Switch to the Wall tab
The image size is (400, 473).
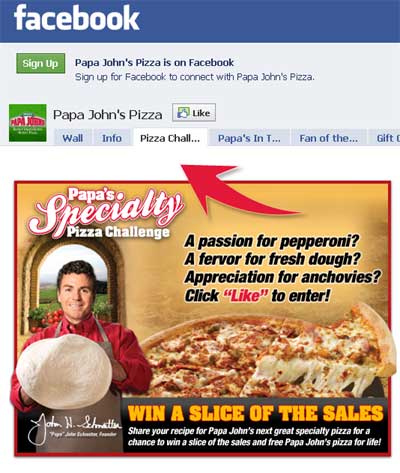(73, 138)
